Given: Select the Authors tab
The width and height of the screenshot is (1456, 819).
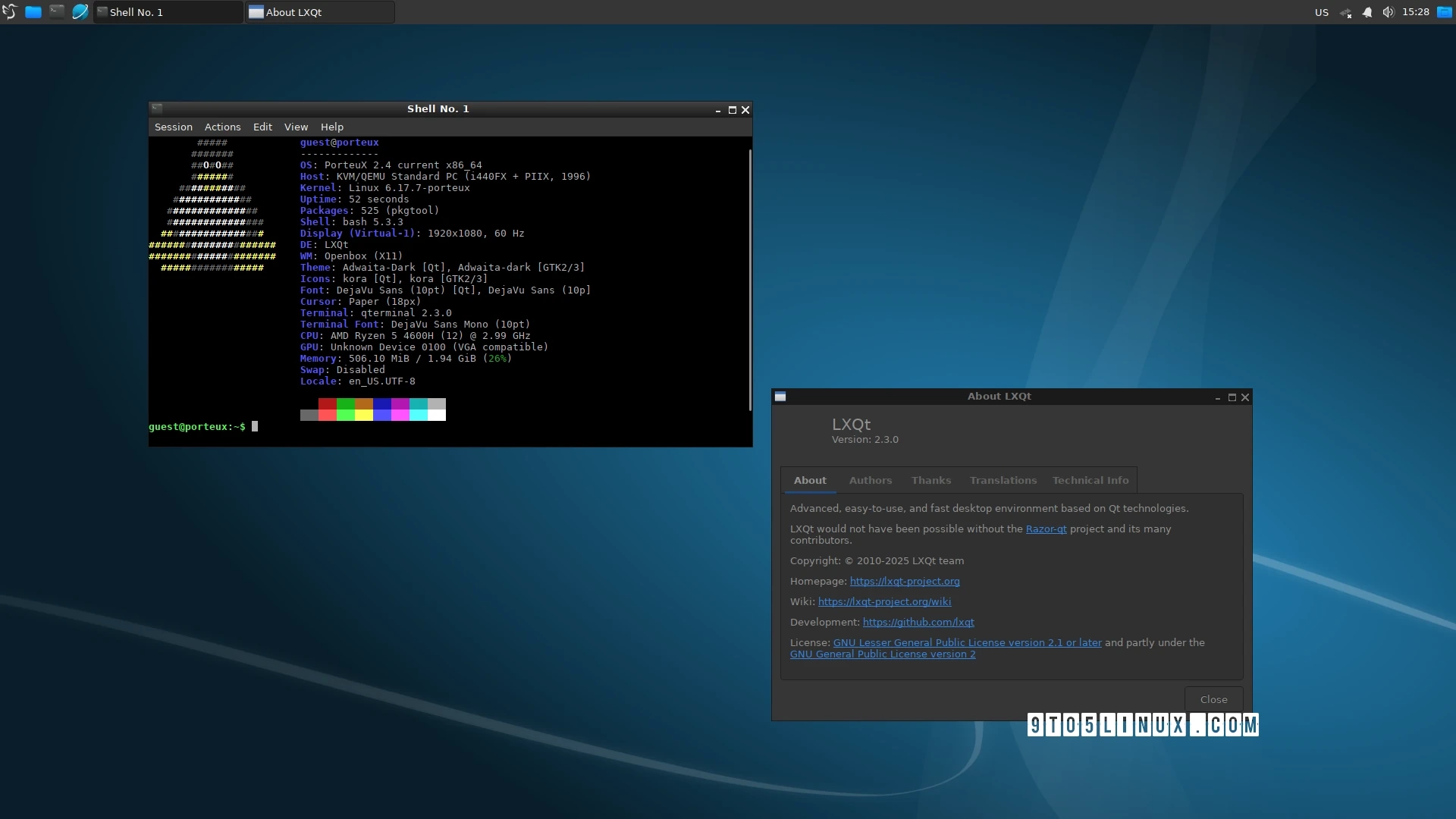Looking at the screenshot, I should pos(871,480).
